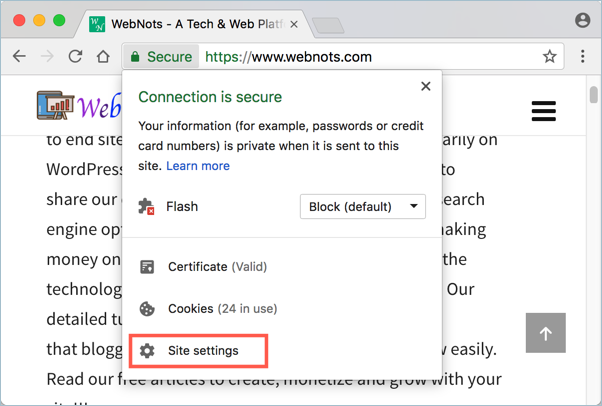Viewport: 602px width, 406px height.
Task: Bookmark this page with the star
Action: point(549,57)
